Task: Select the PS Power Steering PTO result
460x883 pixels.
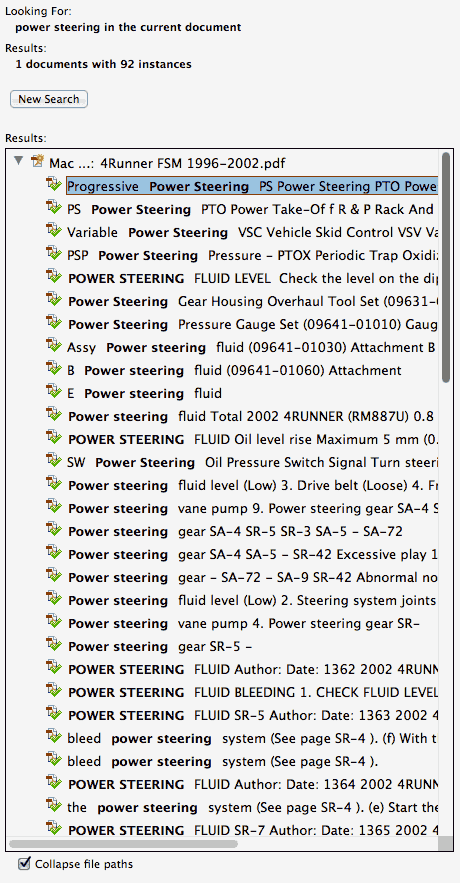Action: point(250,209)
